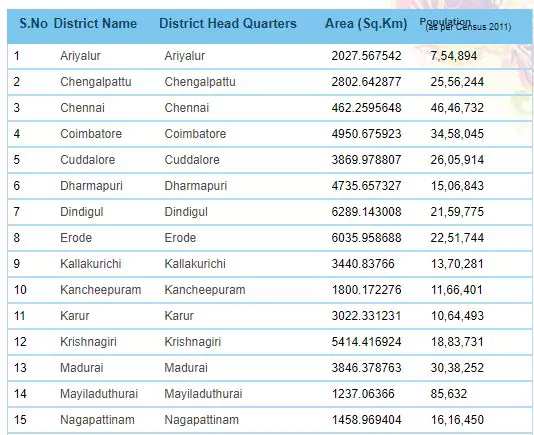Click serial number 10 for Kancheepuram
Image resolution: width=534 pixels, height=435 pixels.
pyautogui.click(x=20, y=290)
